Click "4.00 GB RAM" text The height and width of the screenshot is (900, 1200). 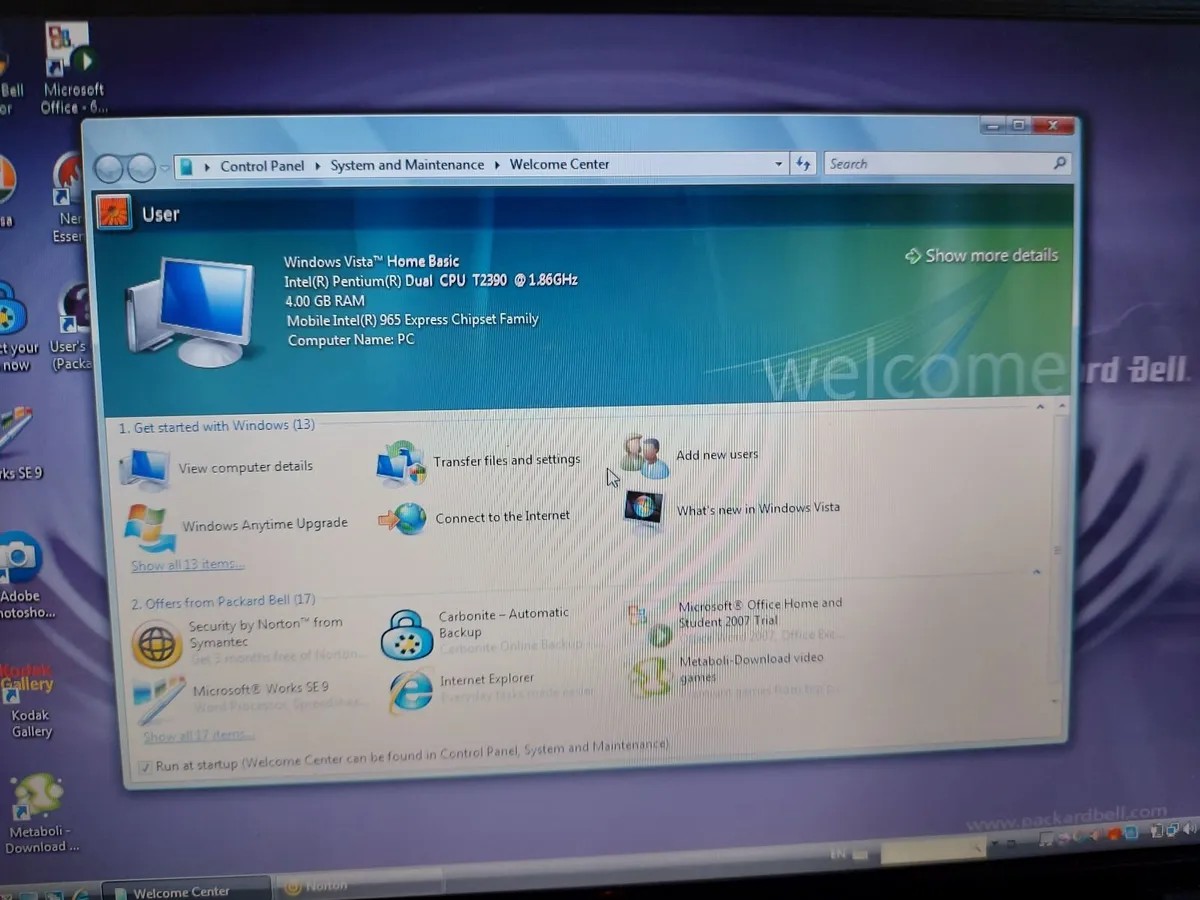coord(325,300)
